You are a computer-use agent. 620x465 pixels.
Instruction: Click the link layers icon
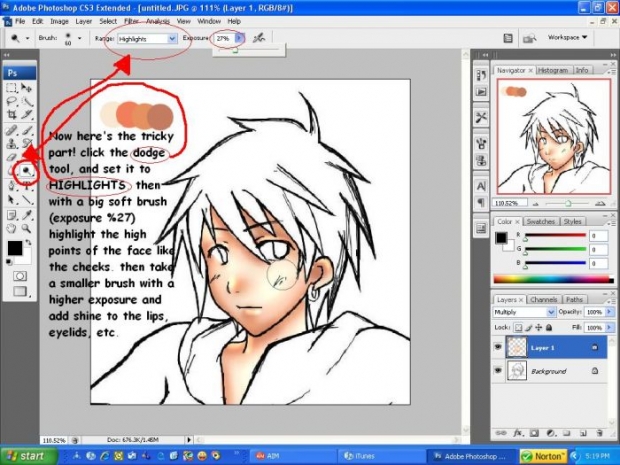pos(501,433)
